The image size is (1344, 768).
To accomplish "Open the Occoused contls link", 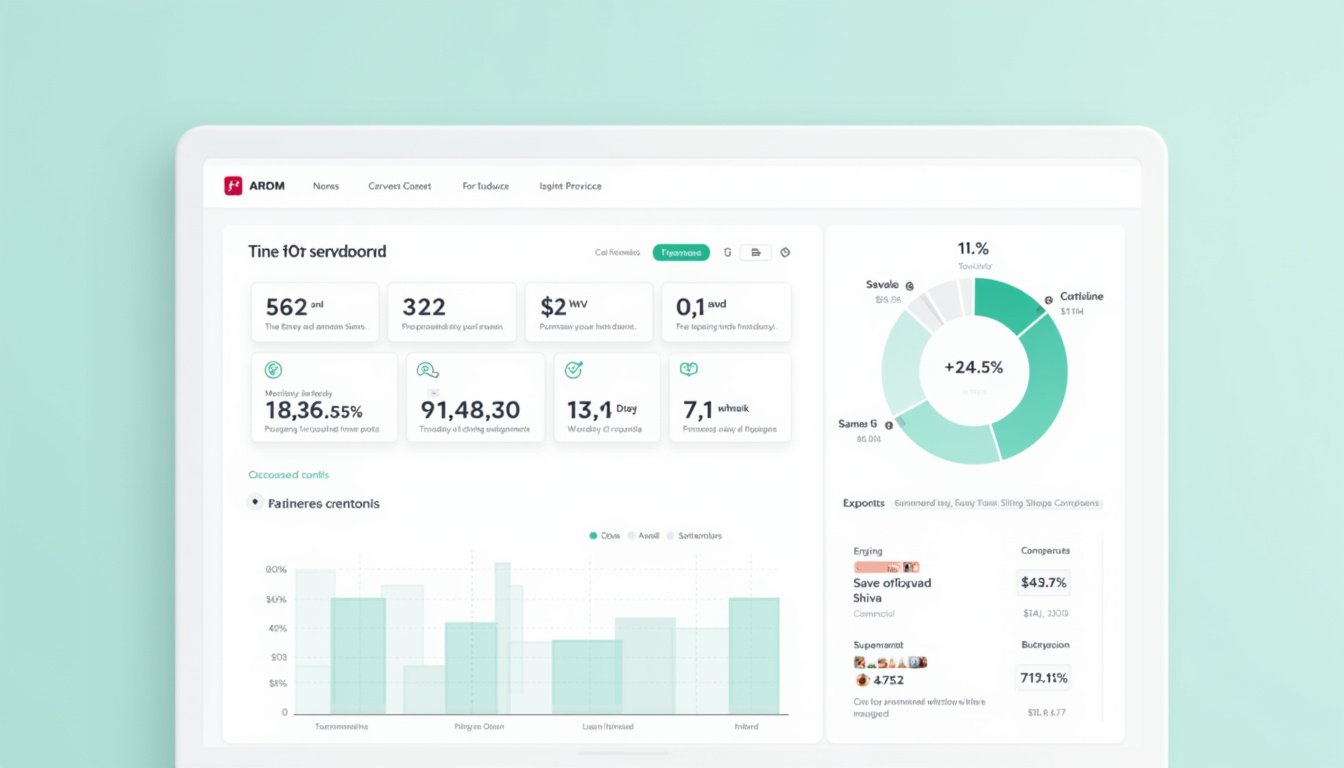I will (x=288, y=474).
